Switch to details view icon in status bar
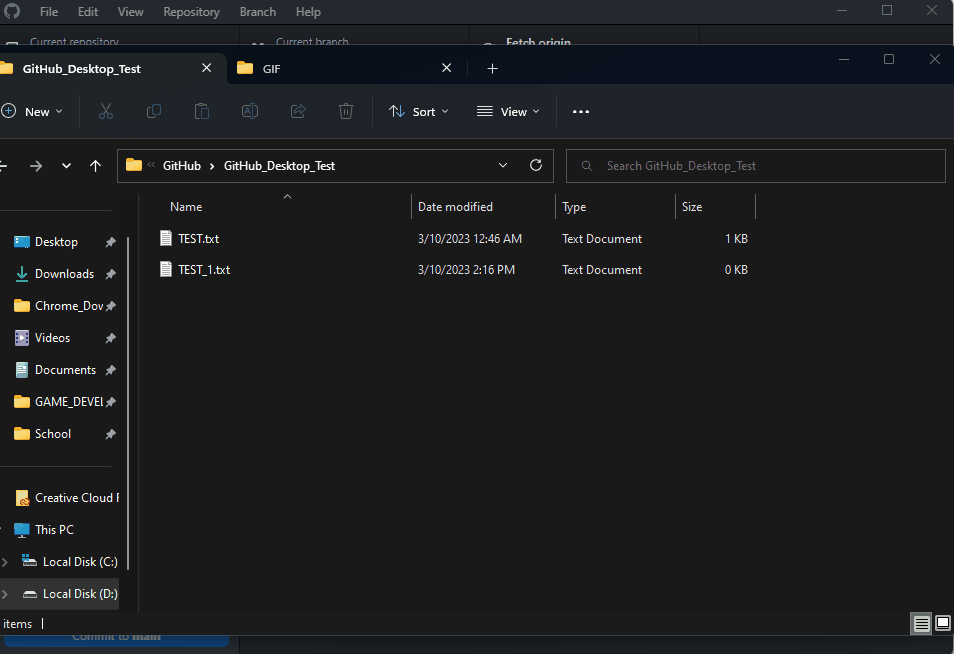The image size is (954, 654). tap(921, 624)
